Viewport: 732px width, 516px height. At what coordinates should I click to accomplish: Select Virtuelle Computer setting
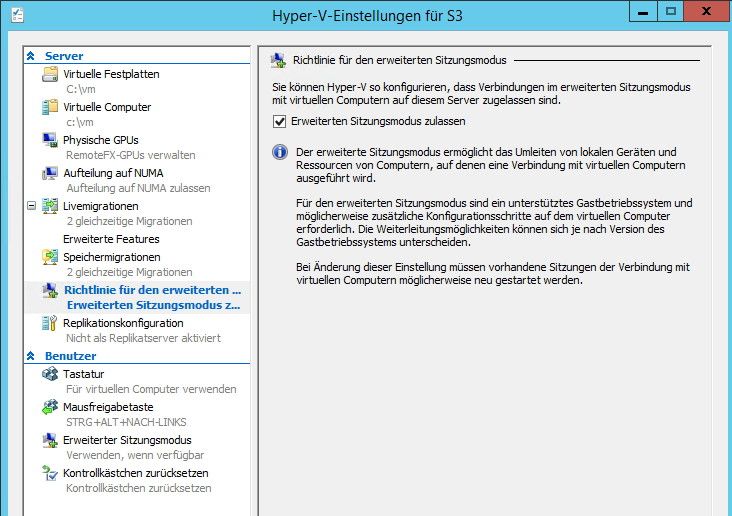click(x=107, y=107)
